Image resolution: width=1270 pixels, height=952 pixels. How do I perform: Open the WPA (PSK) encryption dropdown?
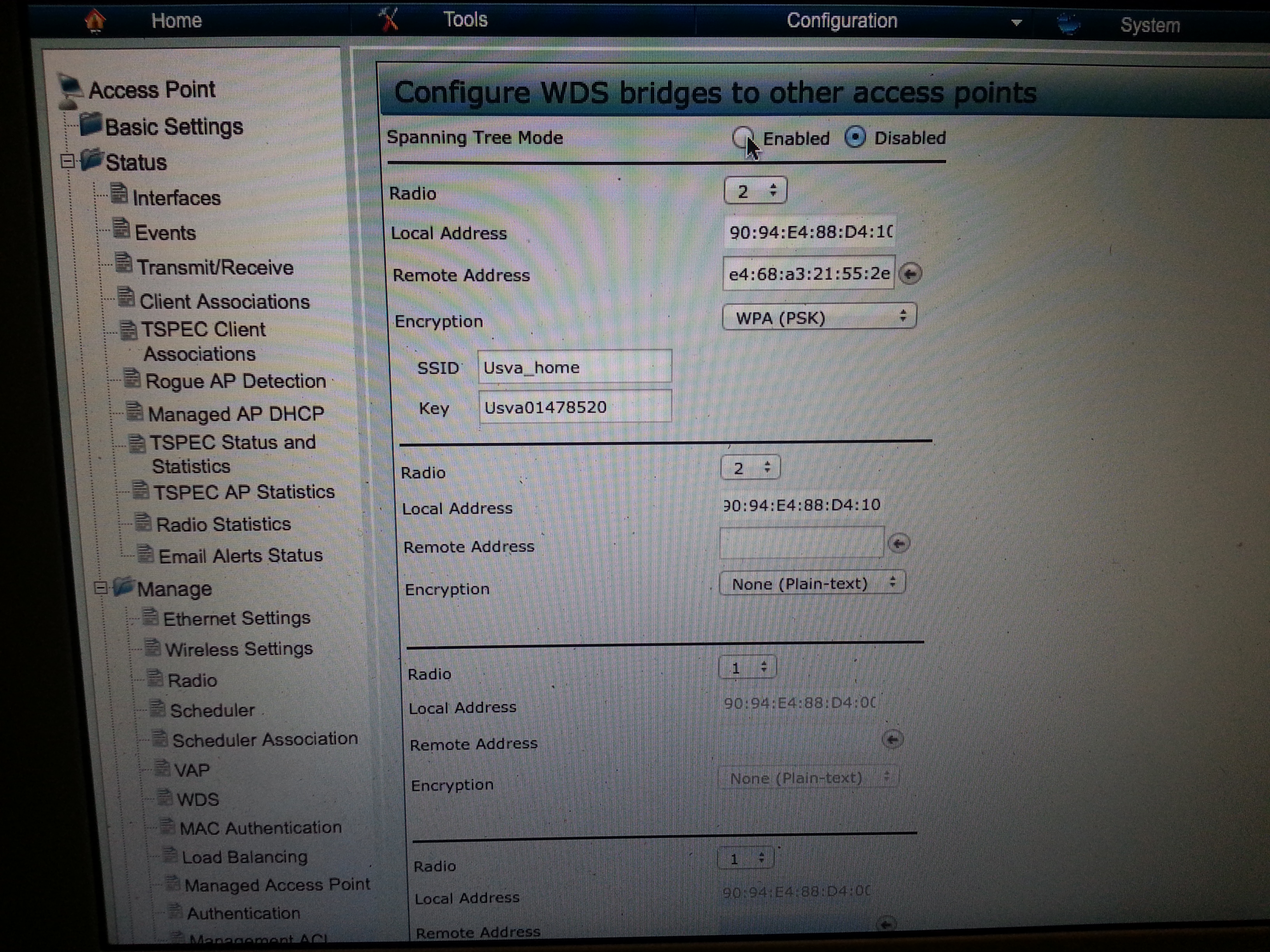pyautogui.click(x=819, y=317)
